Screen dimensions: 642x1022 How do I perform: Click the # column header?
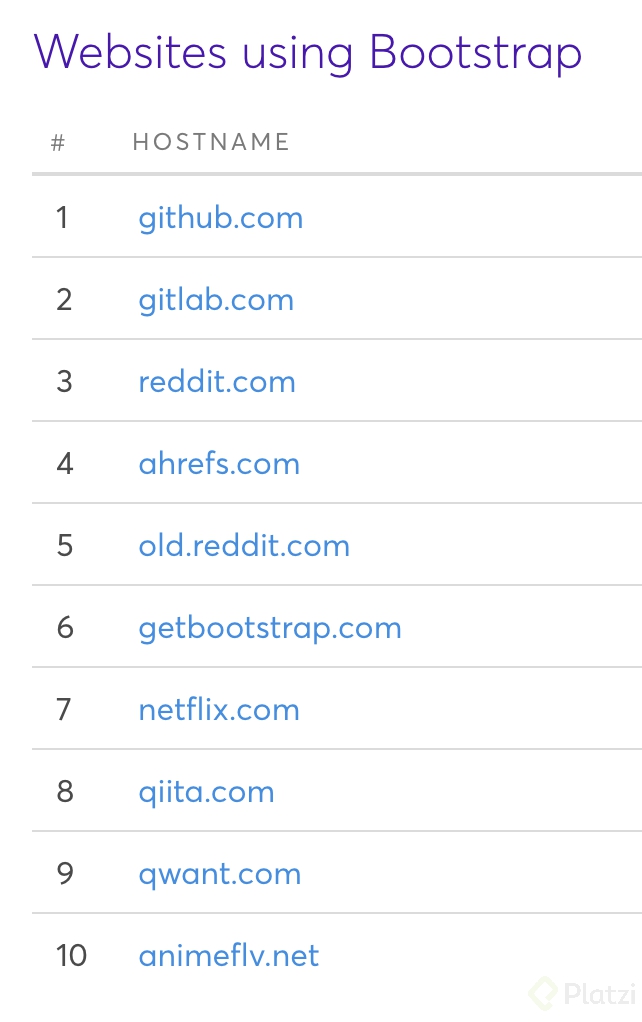point(58,142)
